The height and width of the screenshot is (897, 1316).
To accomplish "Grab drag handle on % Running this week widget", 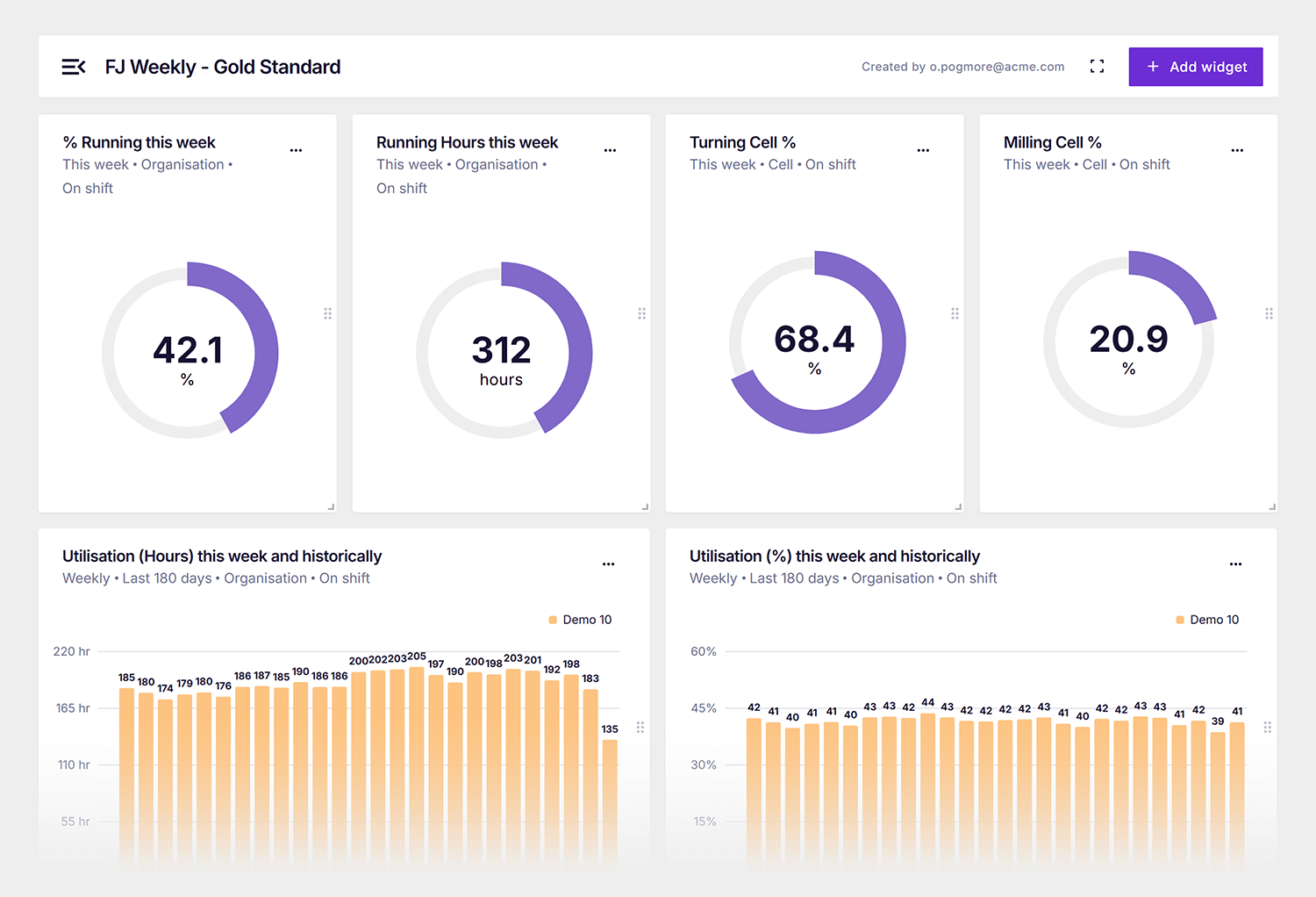I will coord(327,313).
